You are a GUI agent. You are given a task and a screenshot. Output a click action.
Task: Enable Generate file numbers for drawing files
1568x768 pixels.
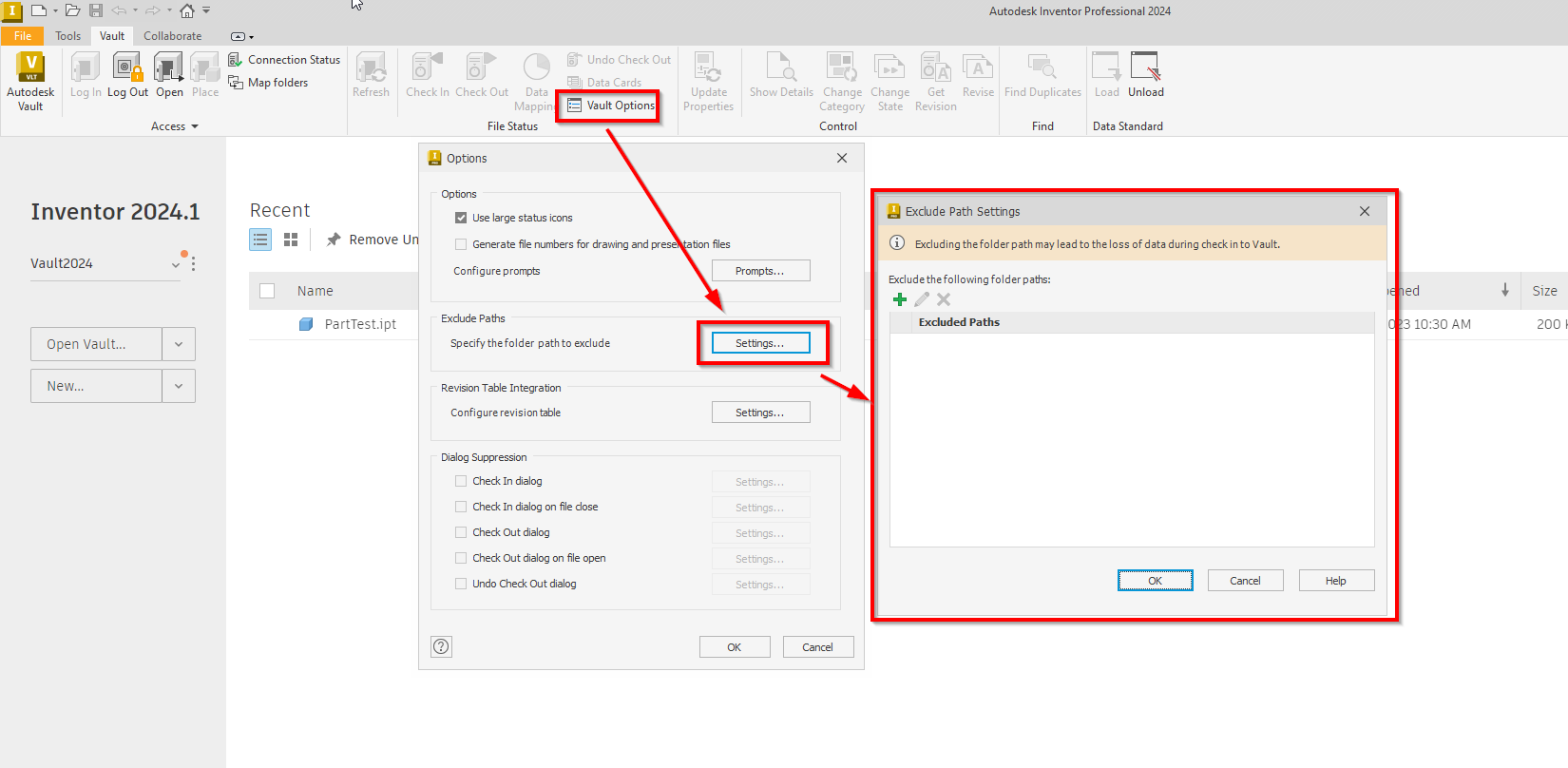(461, 244)
